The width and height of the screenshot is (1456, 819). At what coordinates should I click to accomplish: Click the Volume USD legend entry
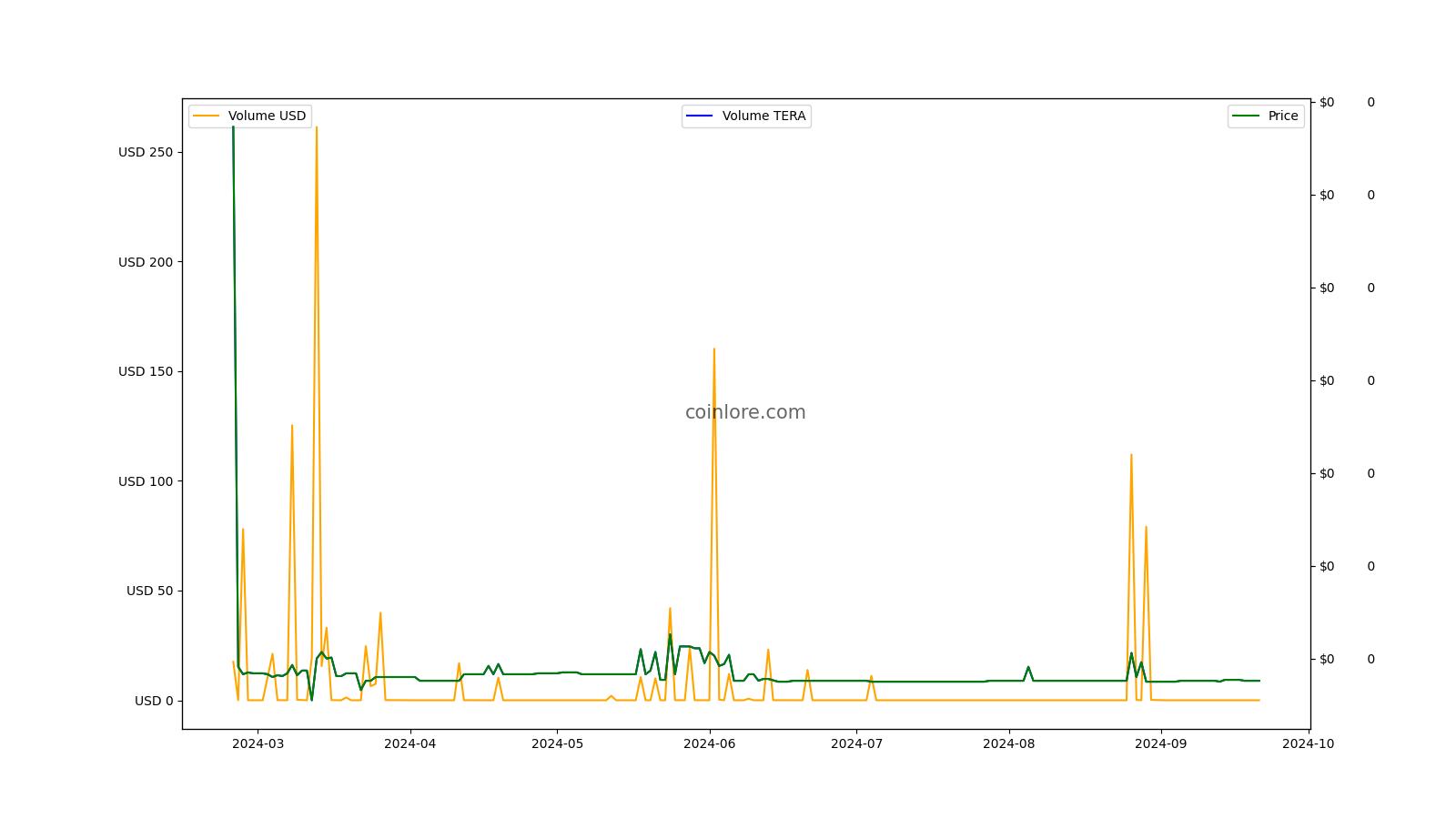point(250,116)
